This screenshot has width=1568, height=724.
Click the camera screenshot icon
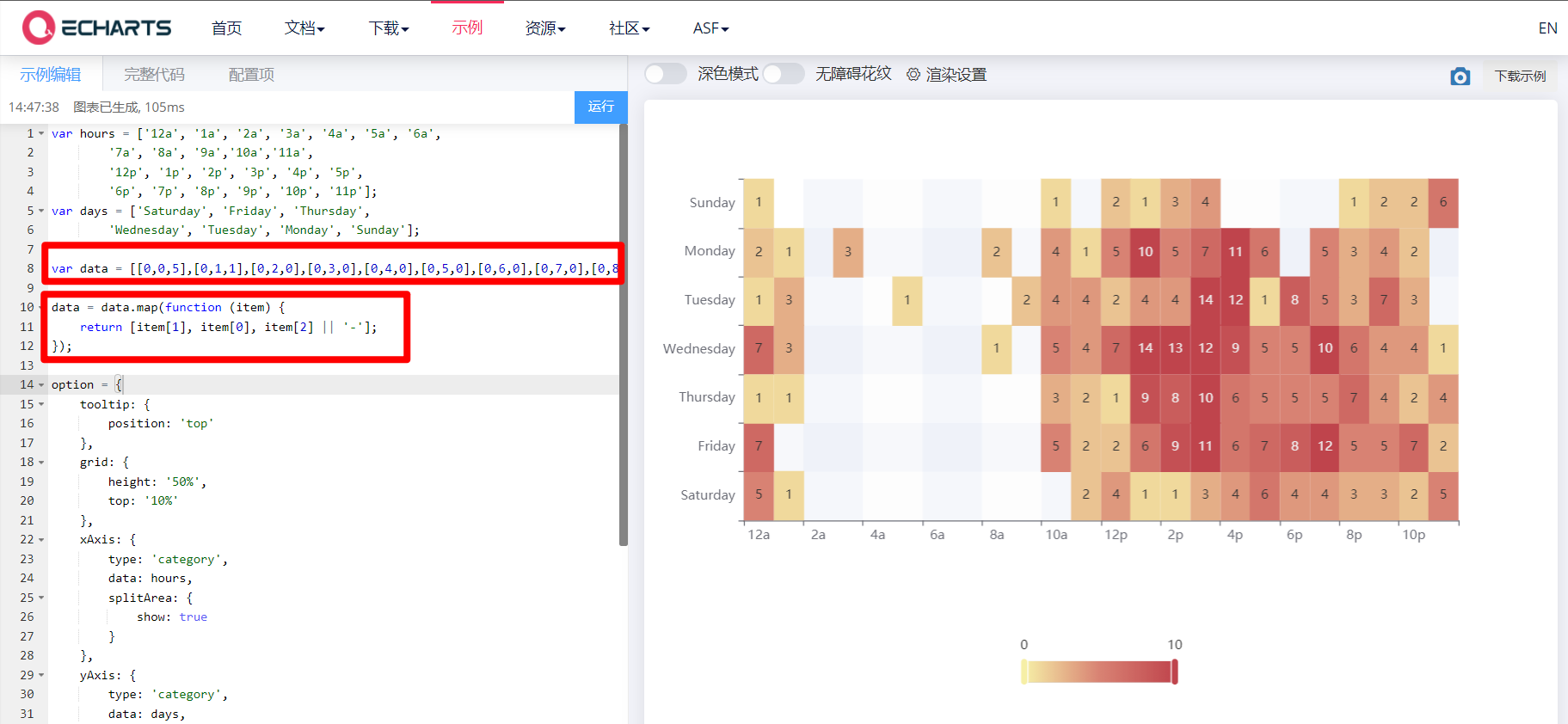[1460, 77]
